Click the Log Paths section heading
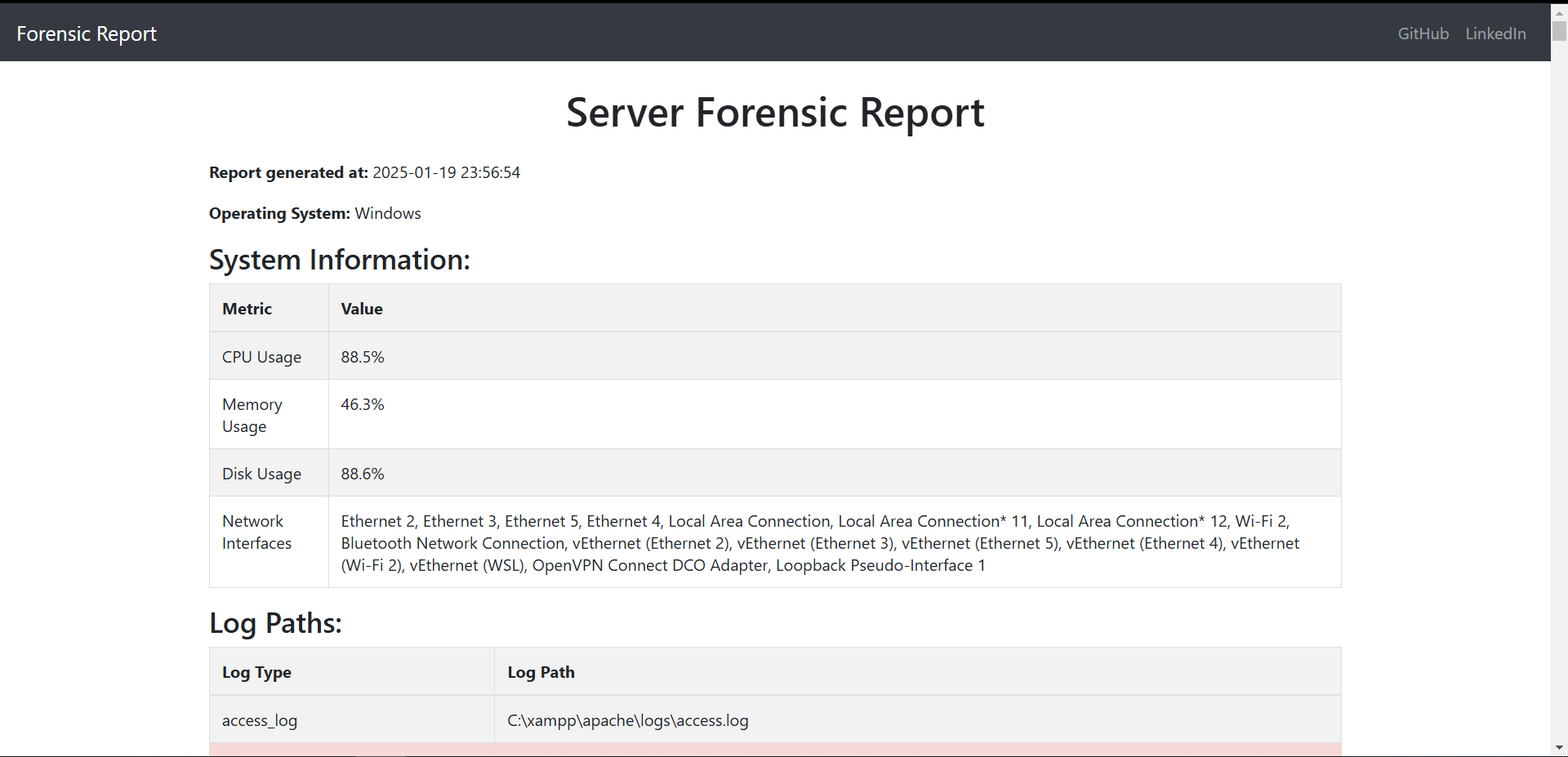1568x757 pixels. click(x=275, y=623)
